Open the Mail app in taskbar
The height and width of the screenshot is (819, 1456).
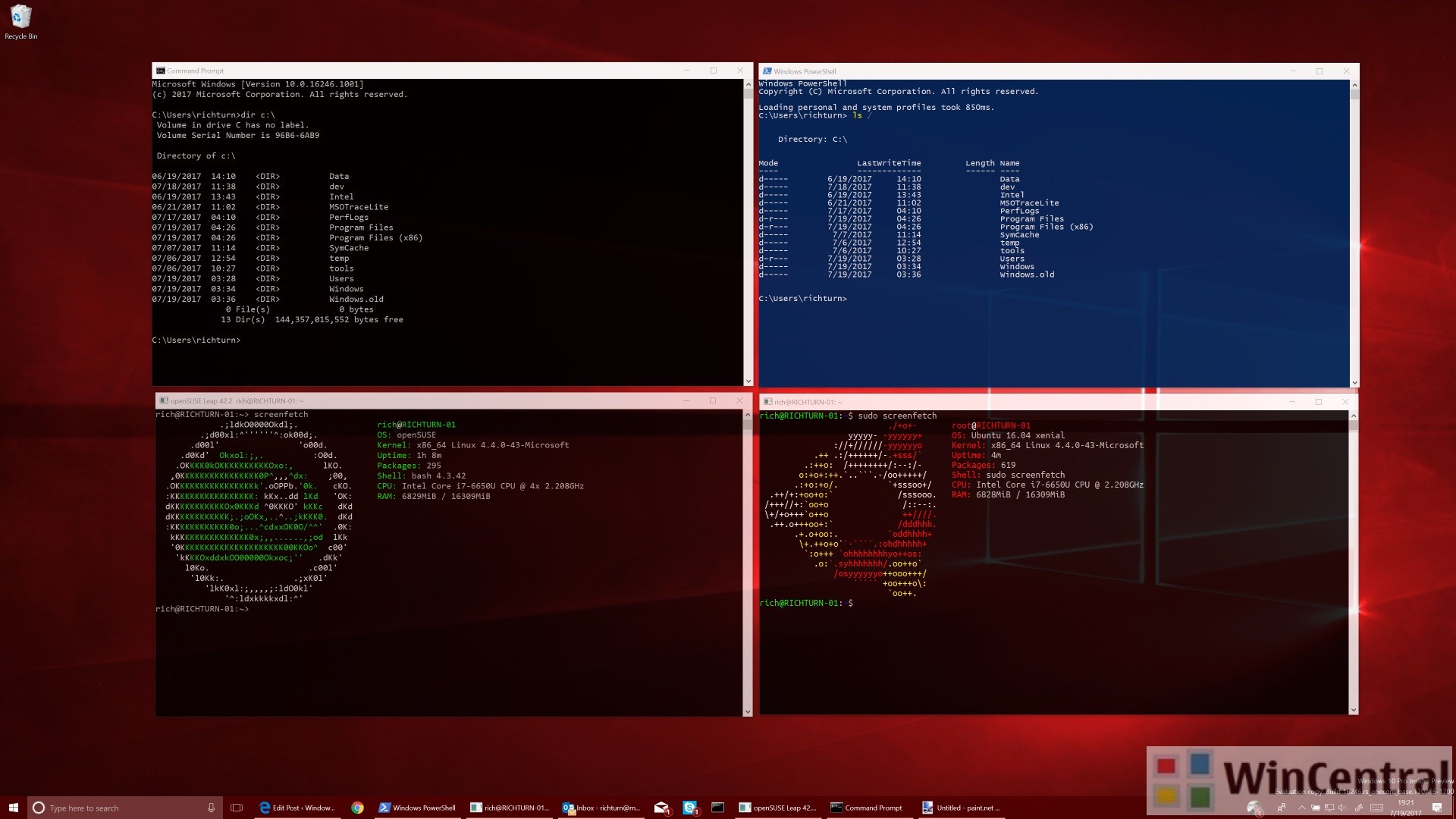(x=662, y=808)
